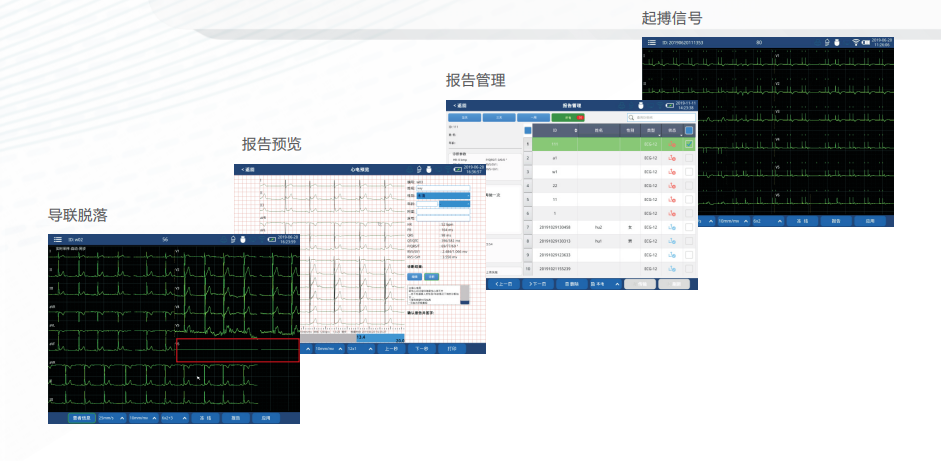Click 打印 print button in report preview
The width and height of the screenshot is (941, 461).
(453, 349)
